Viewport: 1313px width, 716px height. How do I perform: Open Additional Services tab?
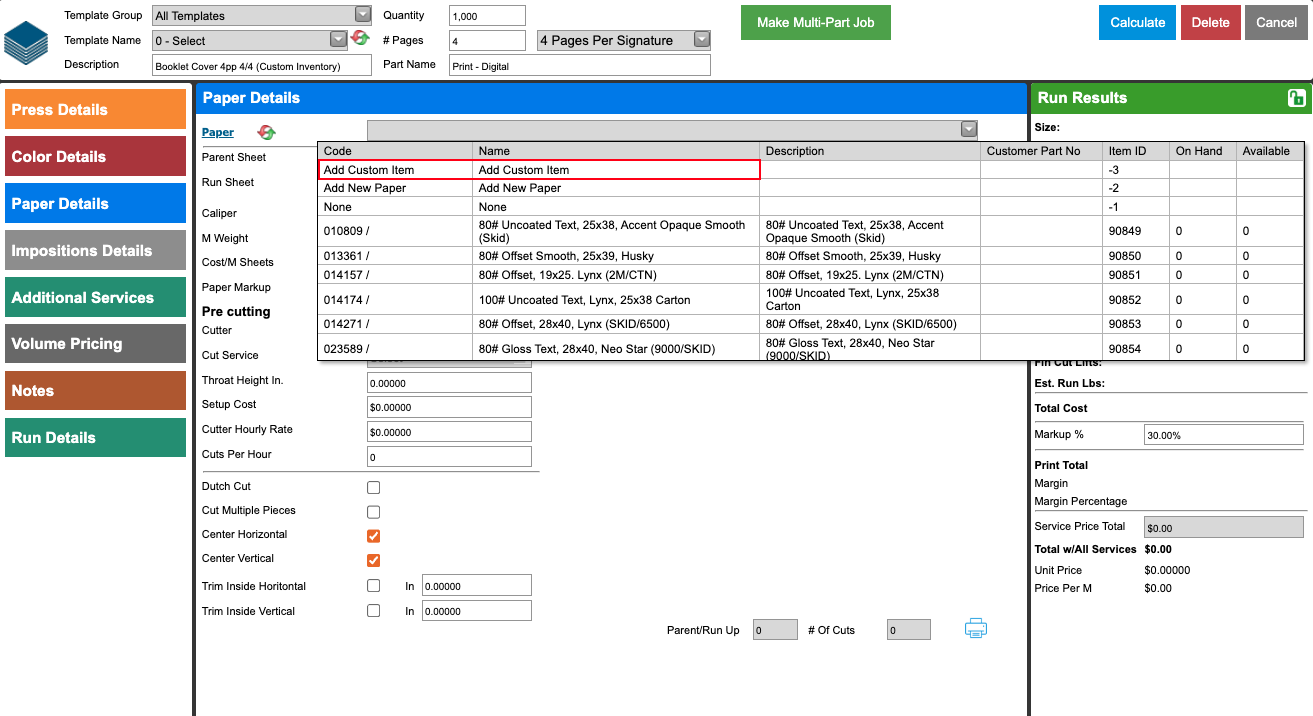pyautogui.click(x=95, y=297)
